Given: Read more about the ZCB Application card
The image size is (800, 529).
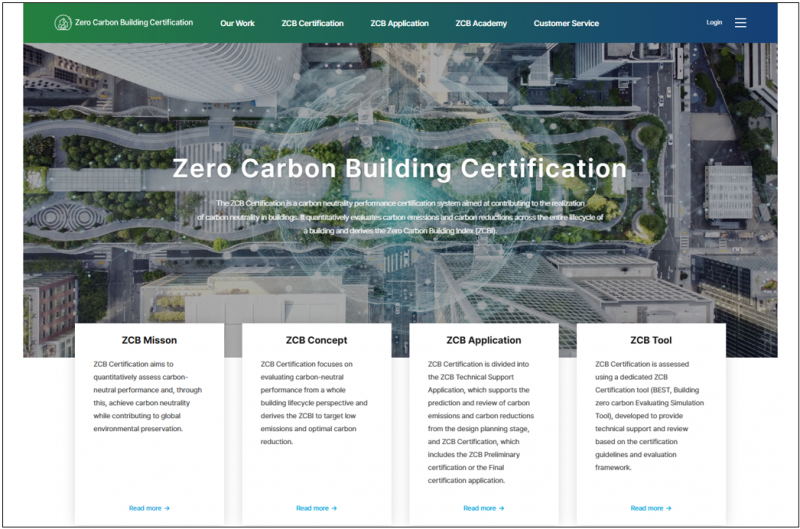Looking at the screenshot, I should [x=480, y=508].
